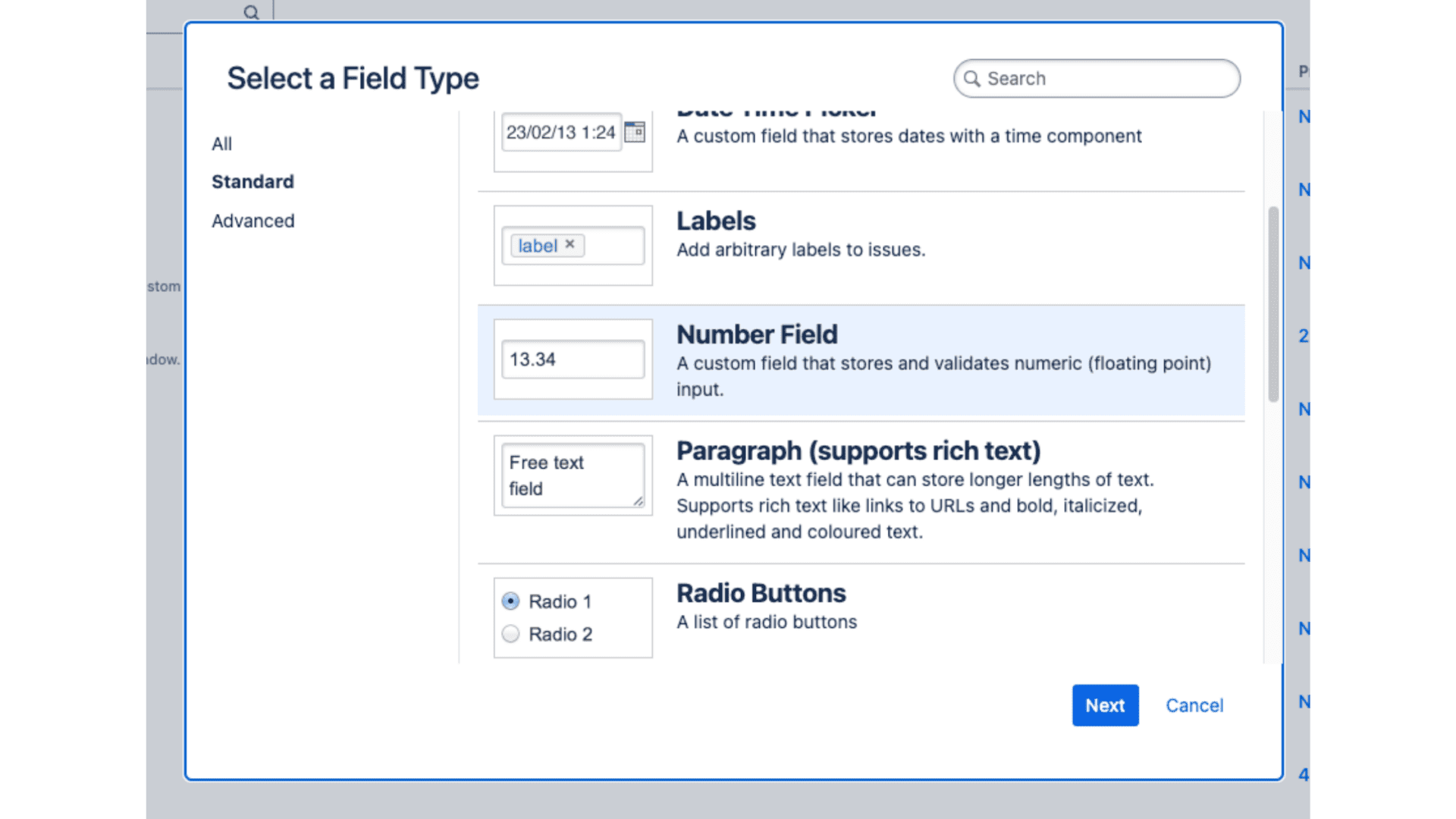Click the Next button
Screen dimensions: 1456x819
(x=1105, y=705)
